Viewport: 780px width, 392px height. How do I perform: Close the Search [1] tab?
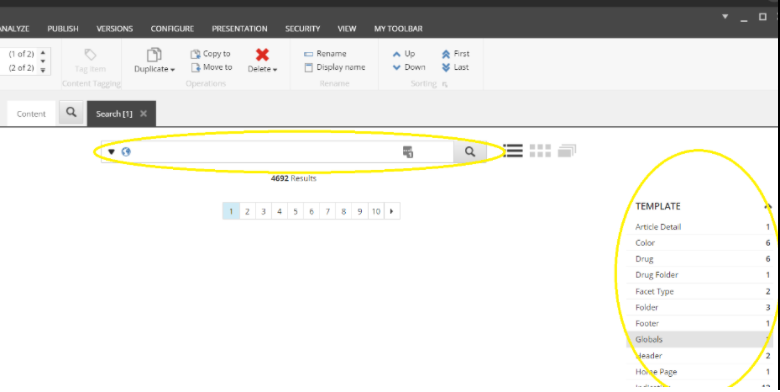(143, 113)
